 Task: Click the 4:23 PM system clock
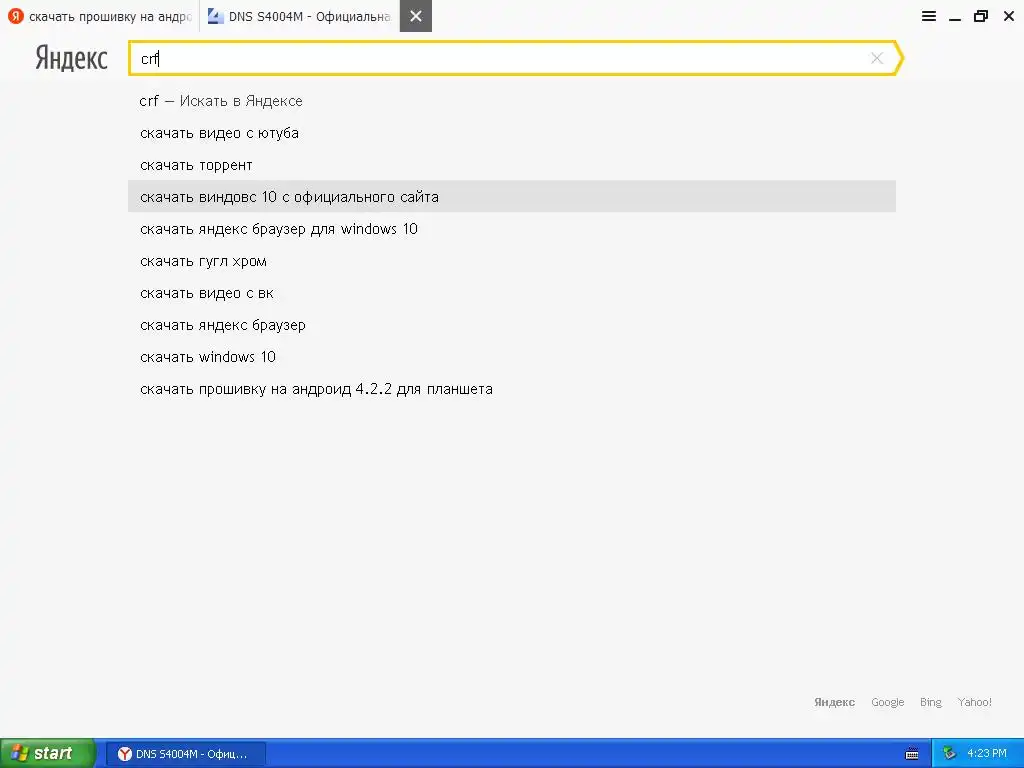987,754
